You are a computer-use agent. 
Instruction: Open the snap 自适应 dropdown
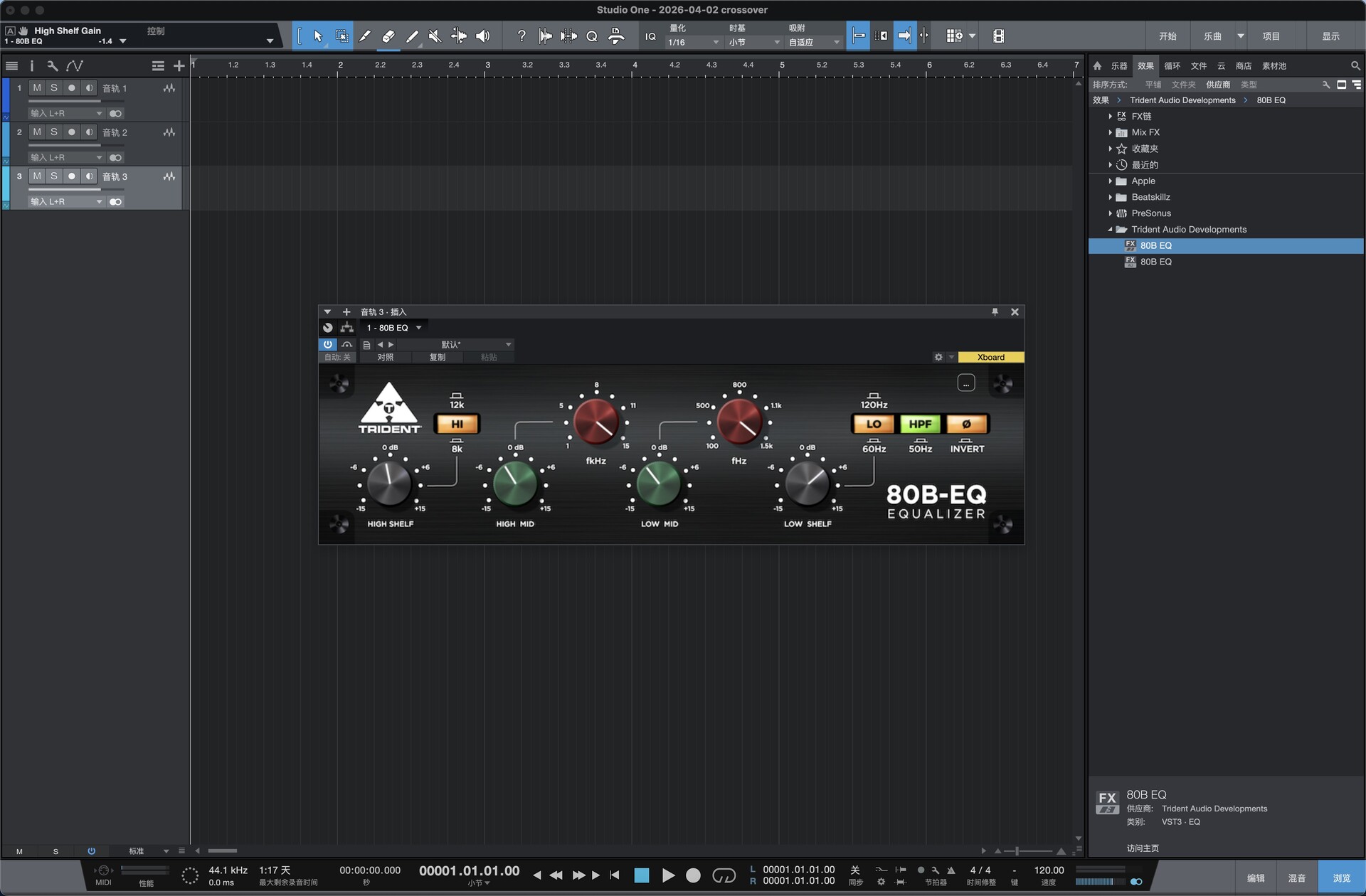point(815,43)
